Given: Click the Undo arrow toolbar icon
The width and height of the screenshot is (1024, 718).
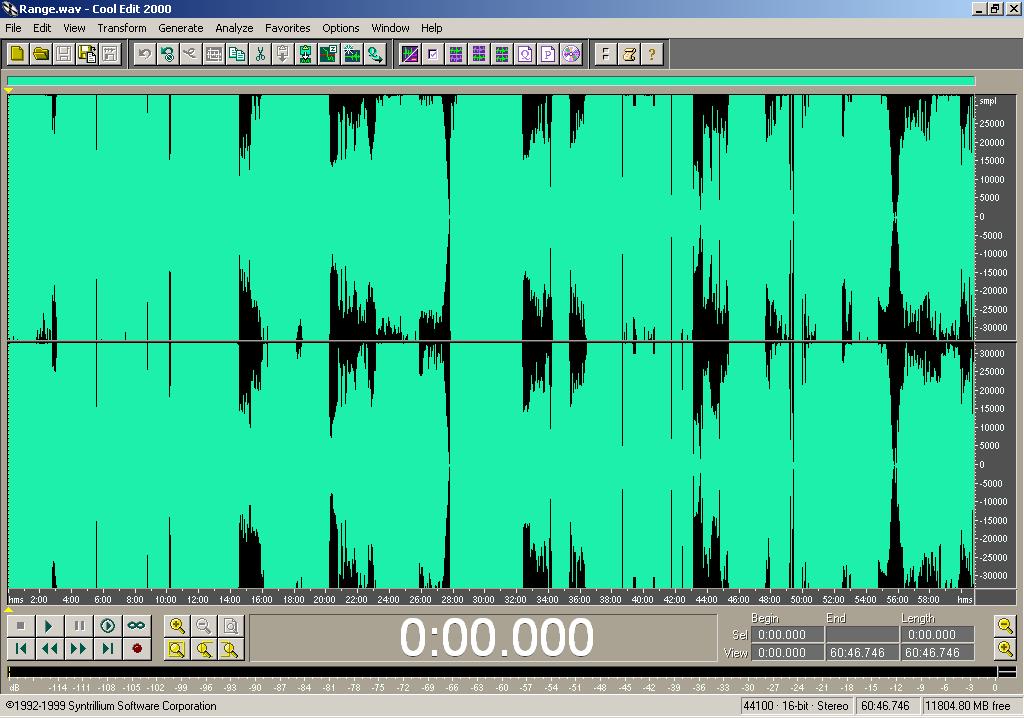Looking at the screenshot, I should (144, 54).
